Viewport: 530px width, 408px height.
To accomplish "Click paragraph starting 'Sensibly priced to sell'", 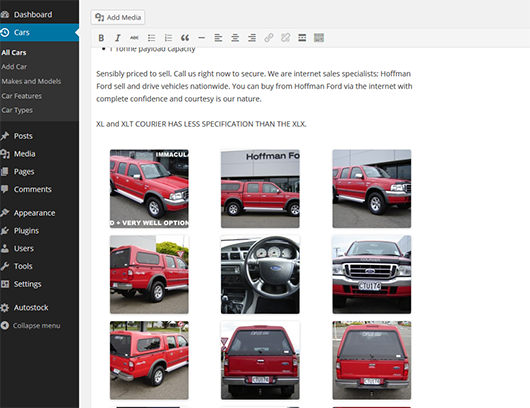I will (254, 86).
